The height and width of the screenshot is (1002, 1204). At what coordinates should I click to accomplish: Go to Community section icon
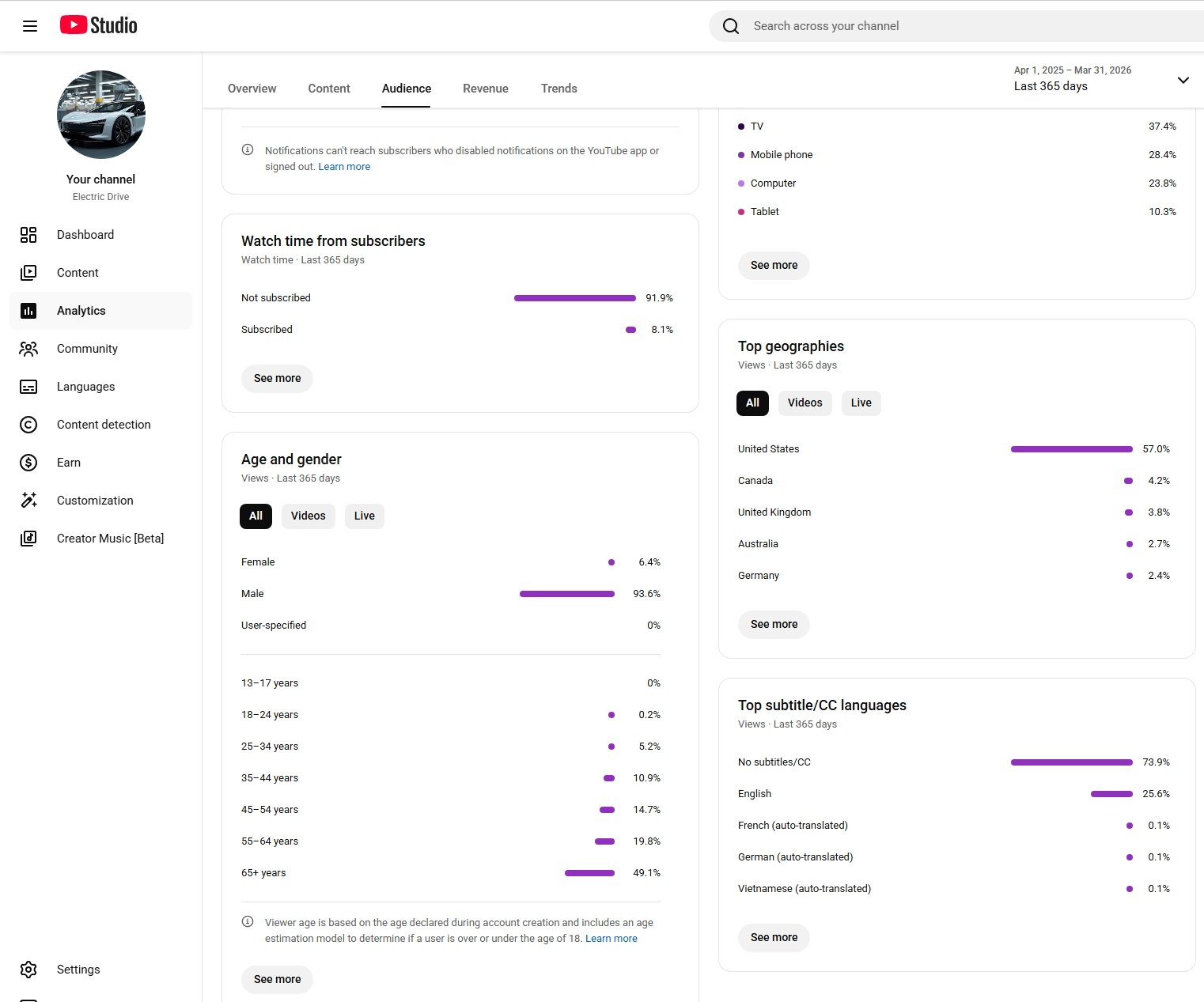[x=28, y=349]
